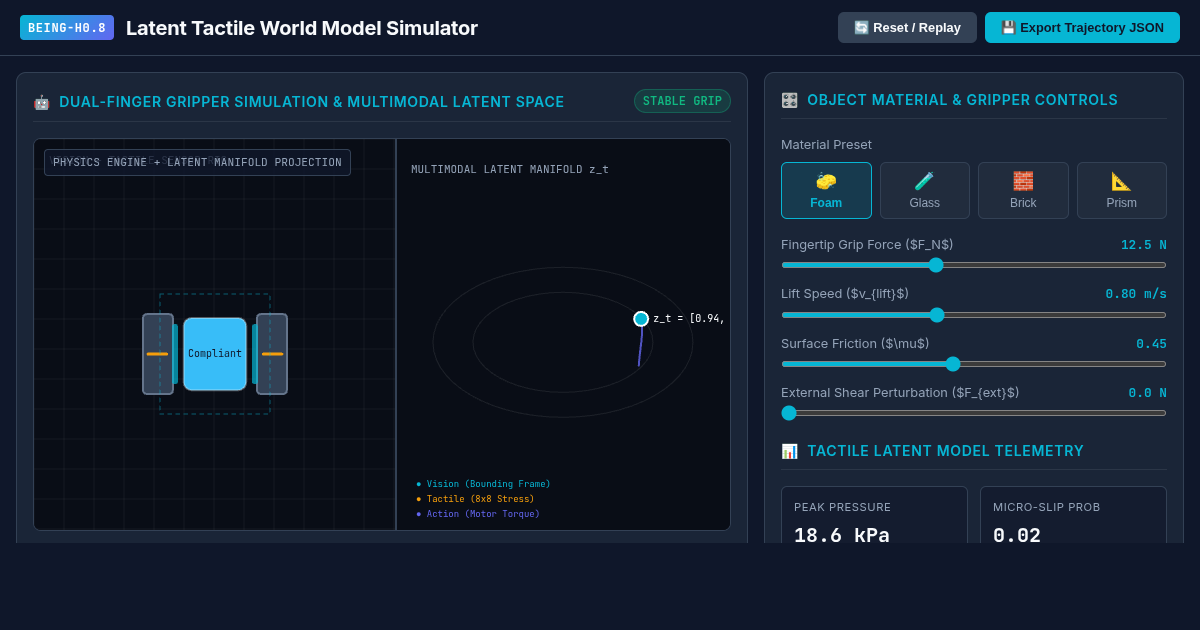The image size is (1200, 630).
Task: Click the Physics Engine + Latent Manifold label
Action: pyautogui.click(x=197, y=162)
